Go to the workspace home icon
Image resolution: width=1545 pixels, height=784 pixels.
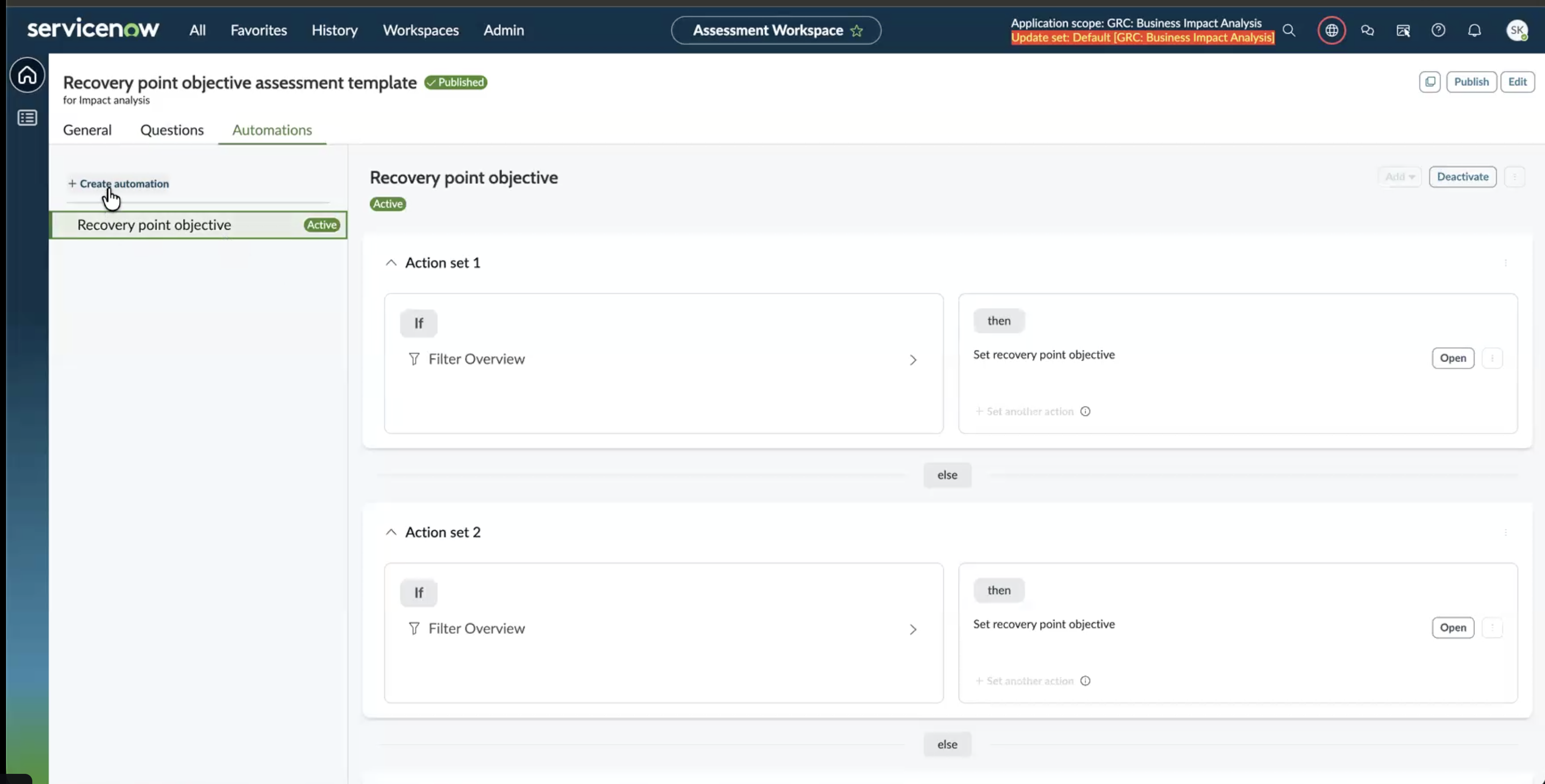coord(27,75)
